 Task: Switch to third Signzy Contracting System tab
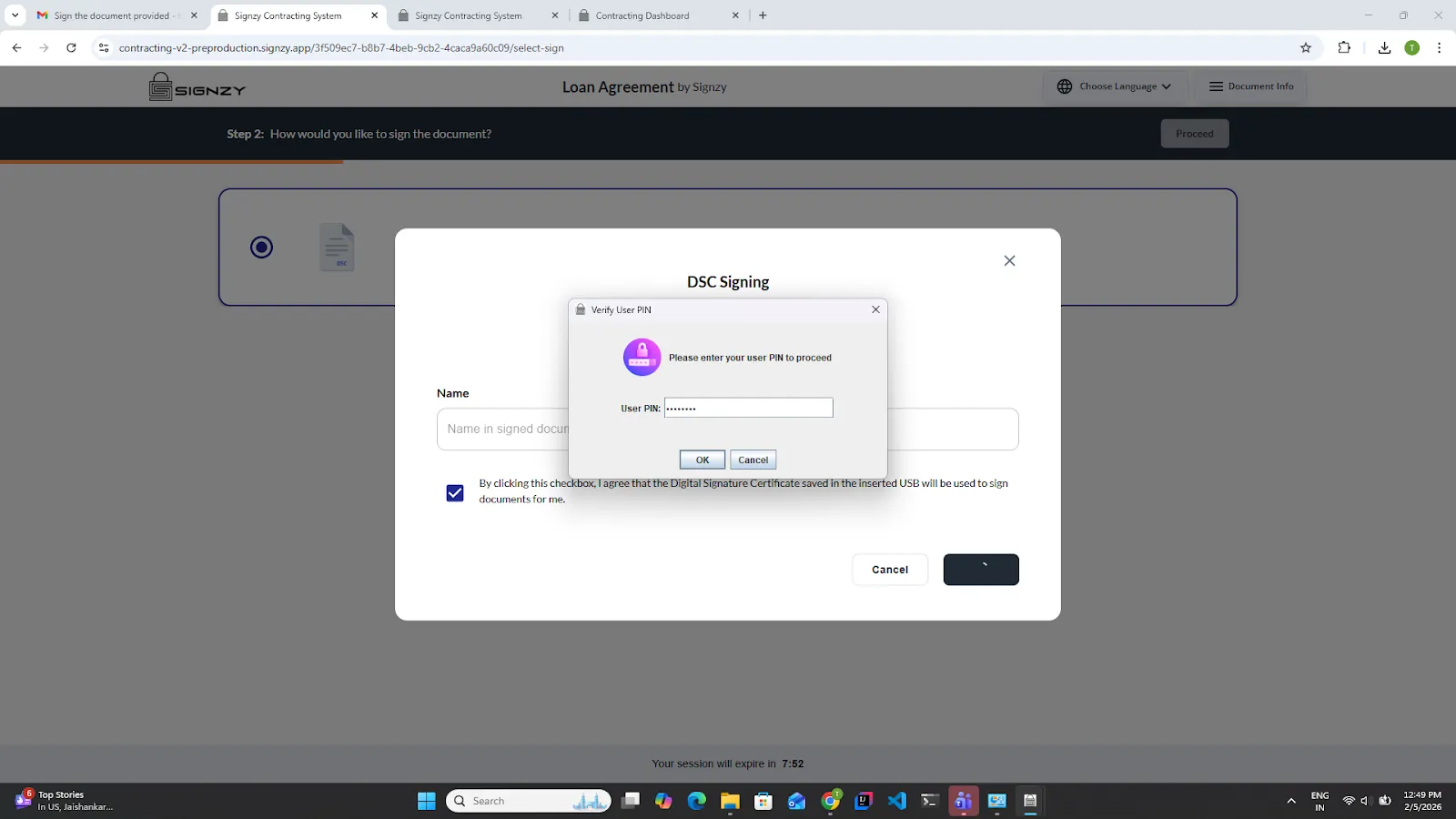tap(479, 15)
